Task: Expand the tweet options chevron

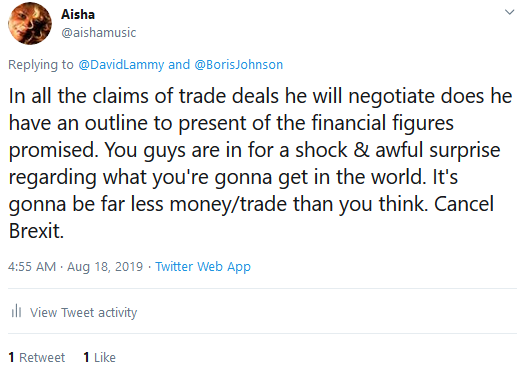Action: [509, 12]
